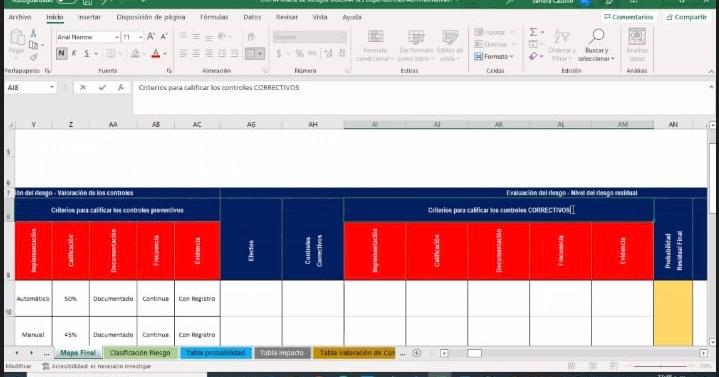Toggle Italic formatting button
Screen dimensions: 719x377
coord(74,54)
